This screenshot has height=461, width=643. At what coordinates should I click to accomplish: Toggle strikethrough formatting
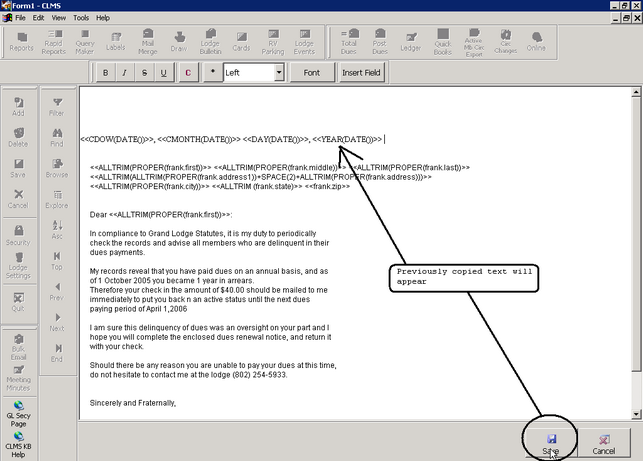(145, 73)
